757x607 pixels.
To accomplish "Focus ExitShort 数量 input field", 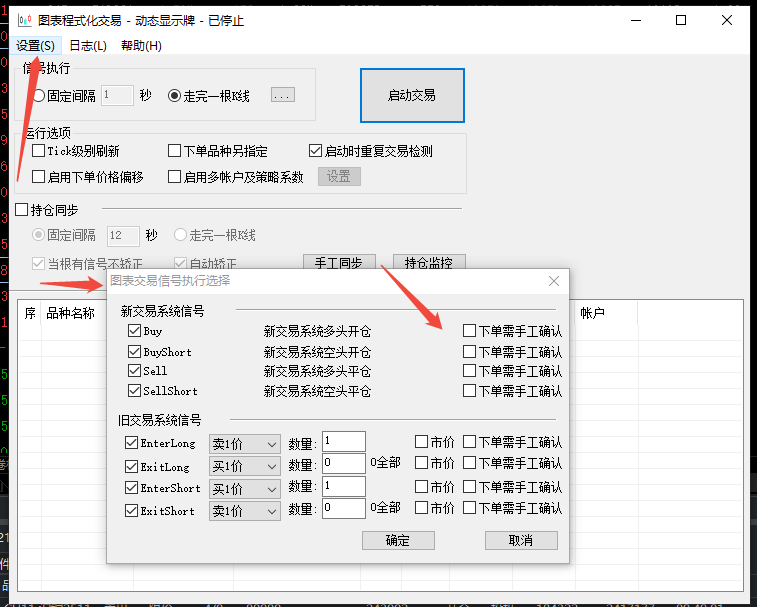I will 344,508.
